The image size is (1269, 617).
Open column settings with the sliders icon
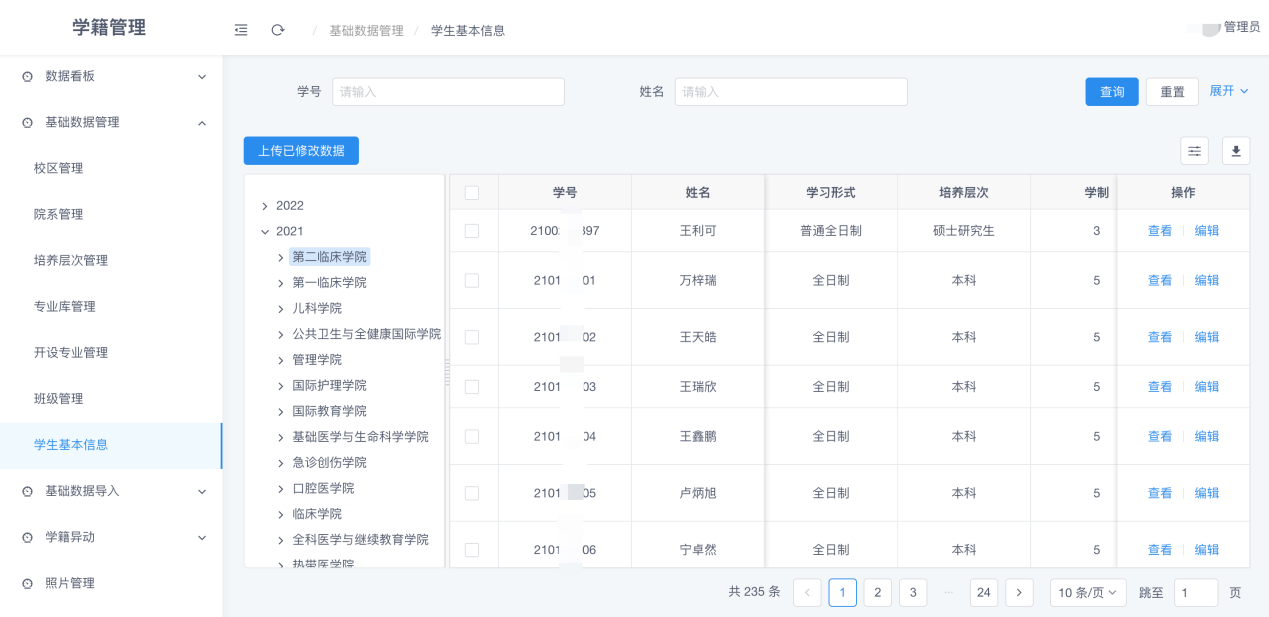[1194, 150]
